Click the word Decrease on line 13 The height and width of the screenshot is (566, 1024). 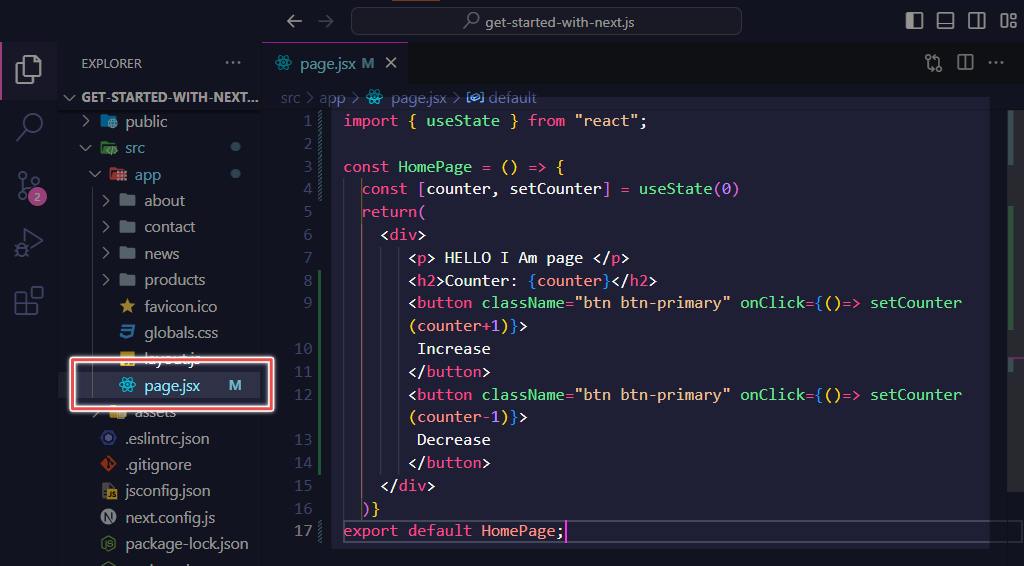click(454, 440)
